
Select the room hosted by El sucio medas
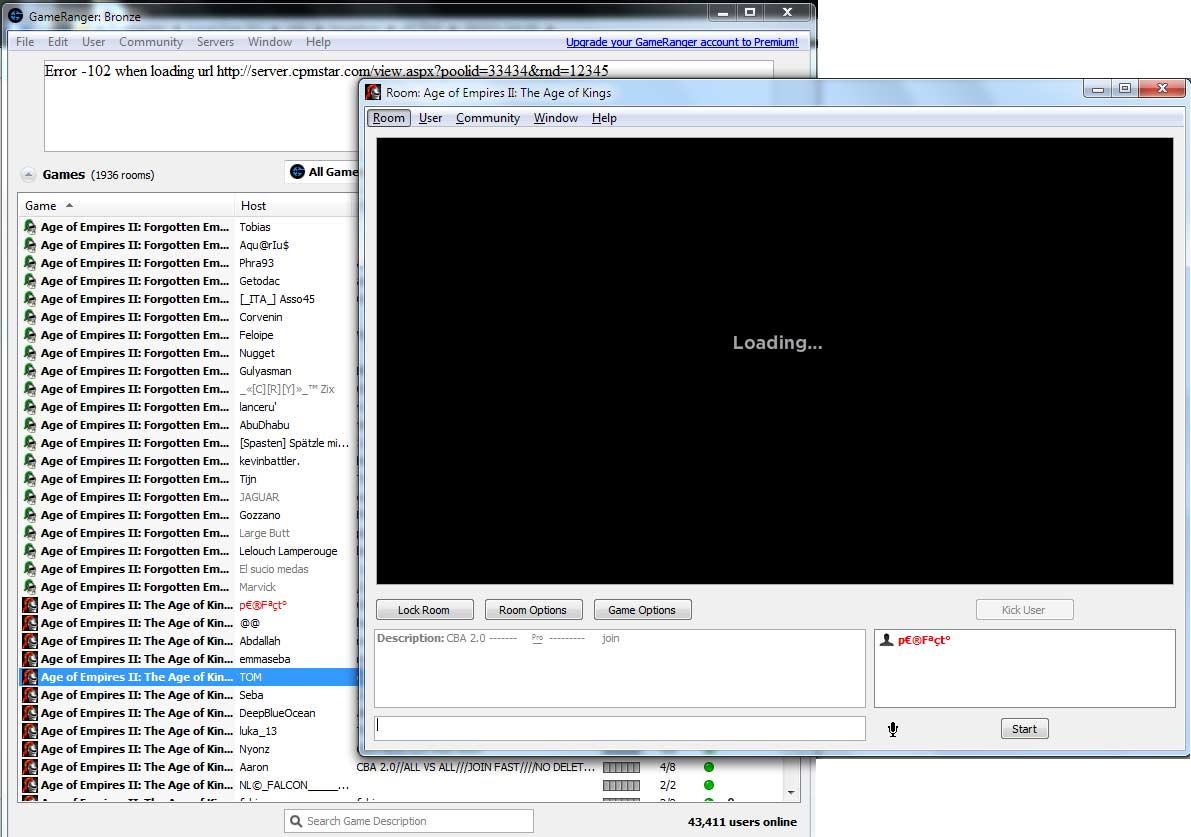click(188, 569)
